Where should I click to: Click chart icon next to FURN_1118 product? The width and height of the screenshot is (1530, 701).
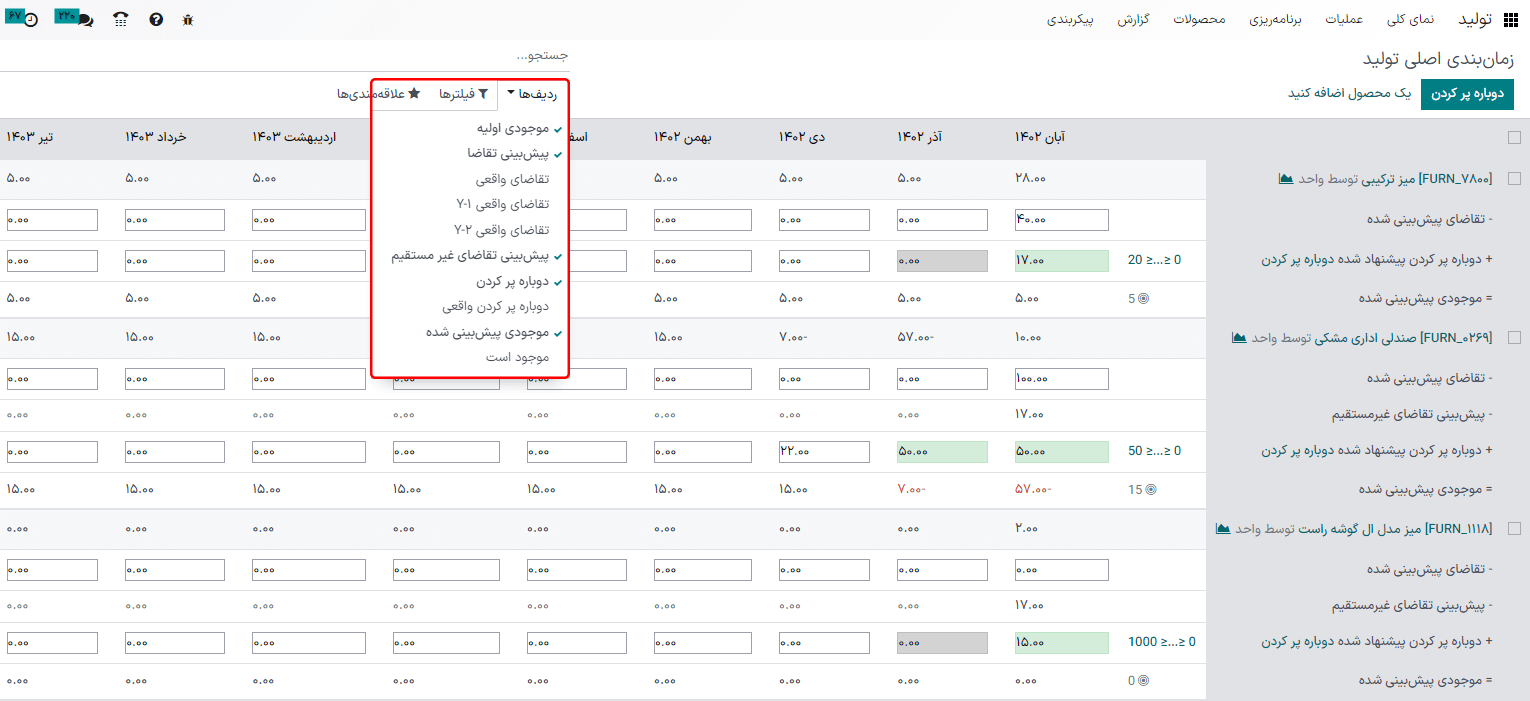(1222, 529)
